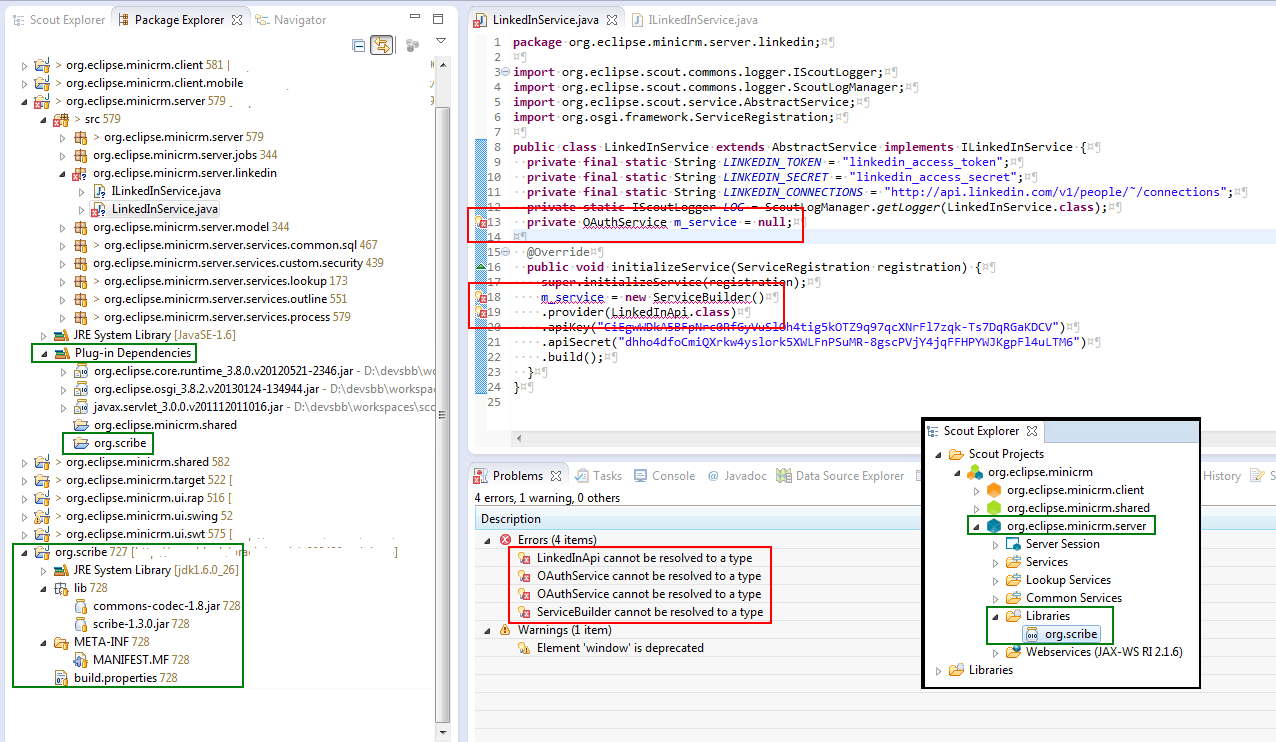
Task: Click Server Session icon in Scout tree
Action: click(1013, 544)
